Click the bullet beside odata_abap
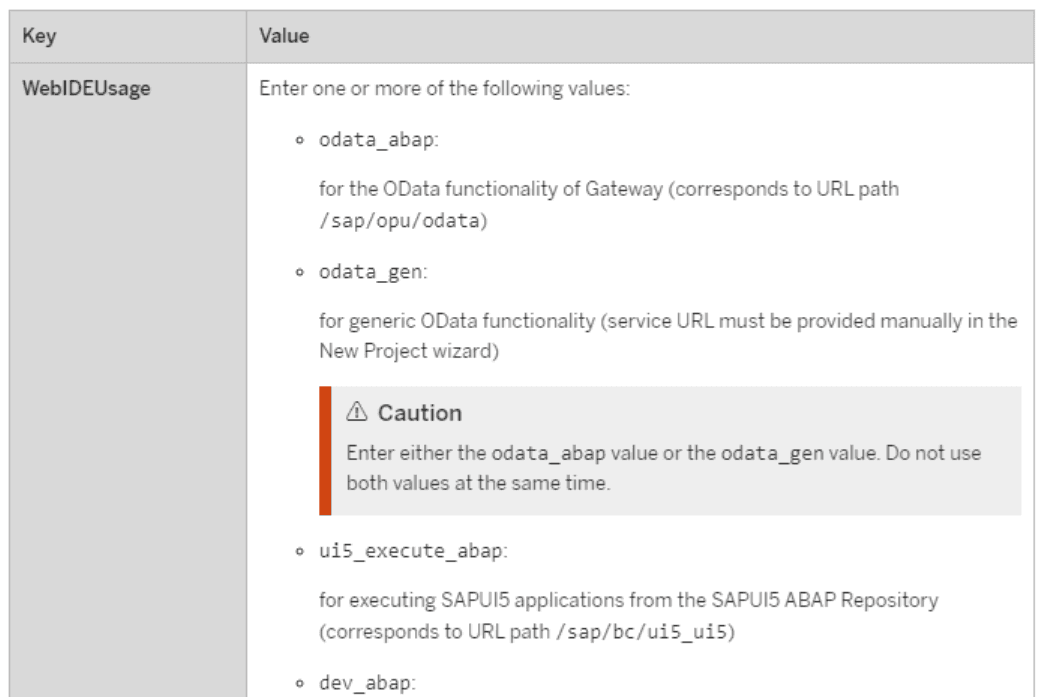 tap(300, 140)
